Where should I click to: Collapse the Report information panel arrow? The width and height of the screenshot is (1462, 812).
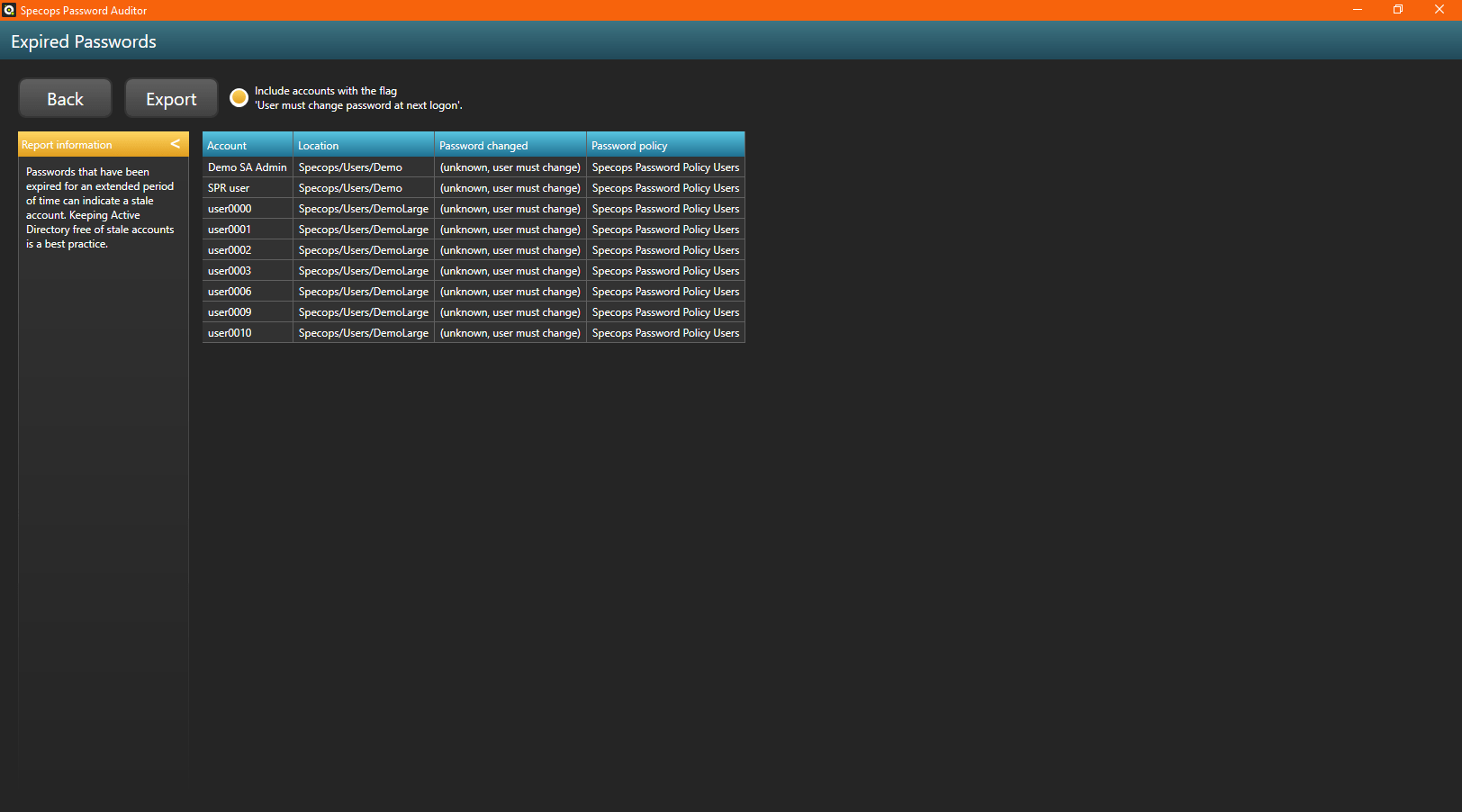pos(176,144)
